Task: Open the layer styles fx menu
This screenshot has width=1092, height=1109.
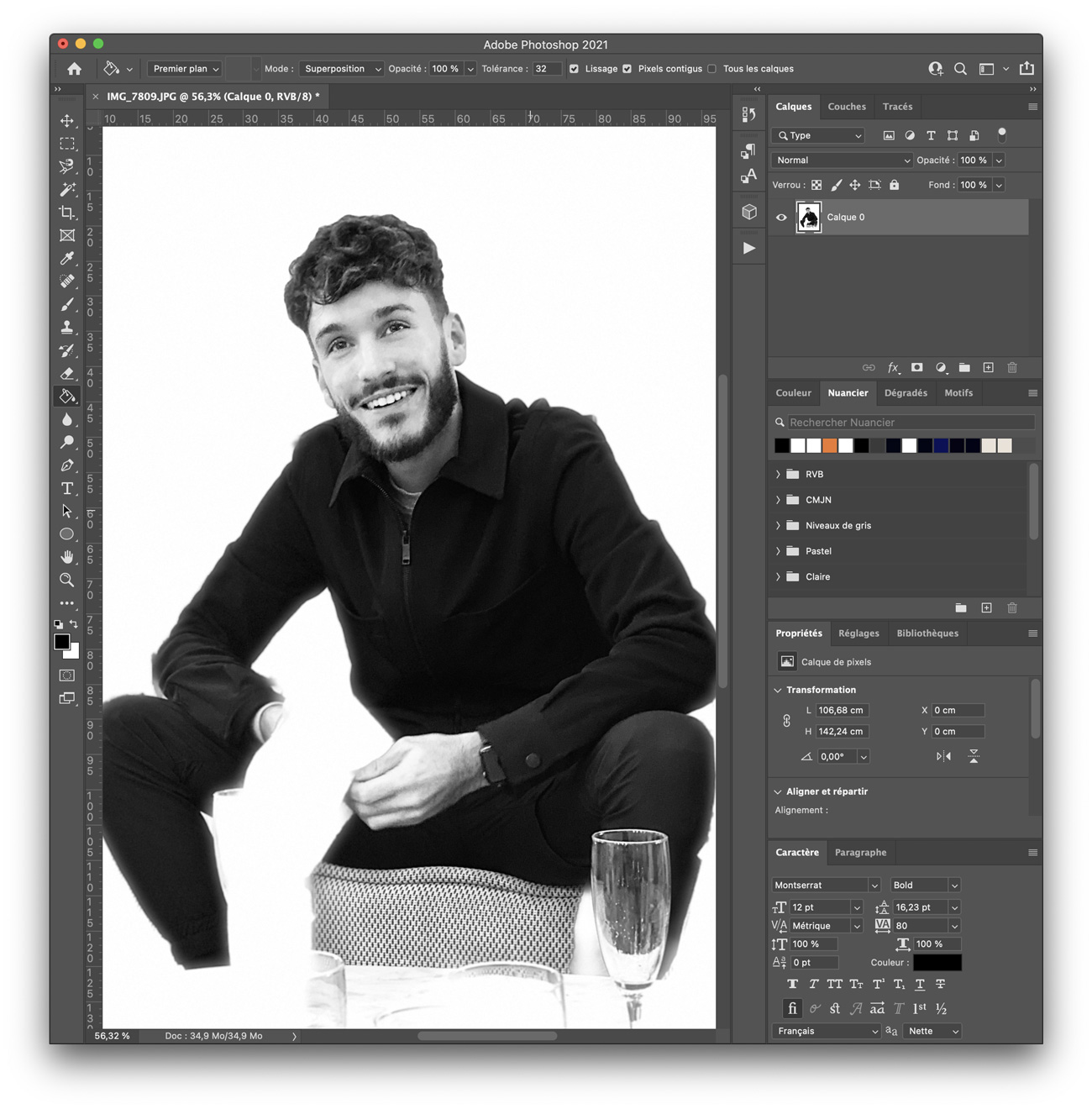Action: click(893, 367)
